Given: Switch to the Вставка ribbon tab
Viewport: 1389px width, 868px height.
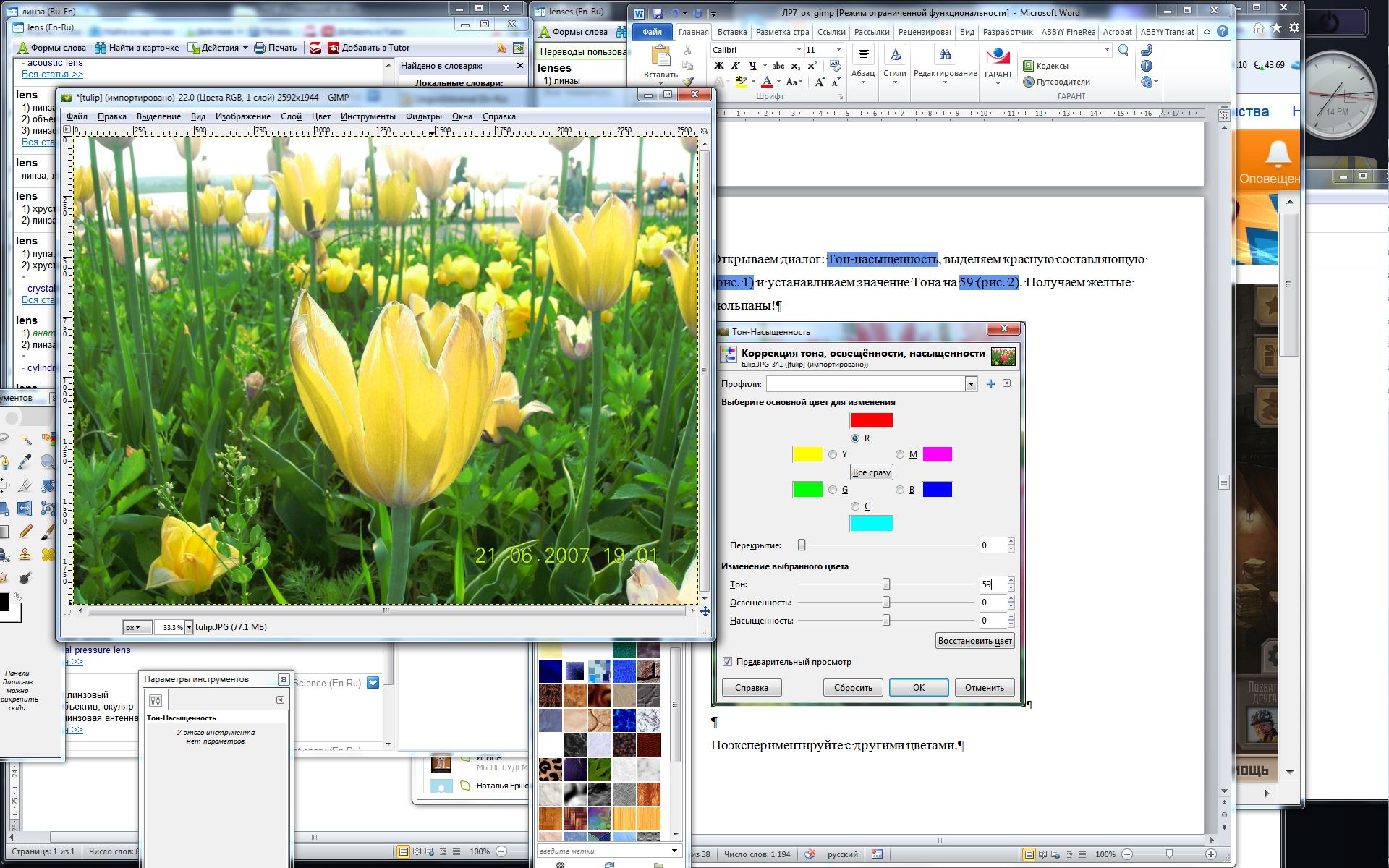Looking at the screenshot, I should point(732,32).
